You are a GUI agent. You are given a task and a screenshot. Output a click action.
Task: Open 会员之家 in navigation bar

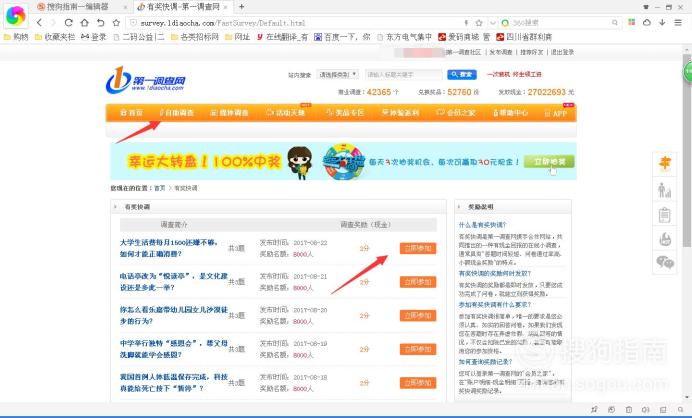[455, 113]
